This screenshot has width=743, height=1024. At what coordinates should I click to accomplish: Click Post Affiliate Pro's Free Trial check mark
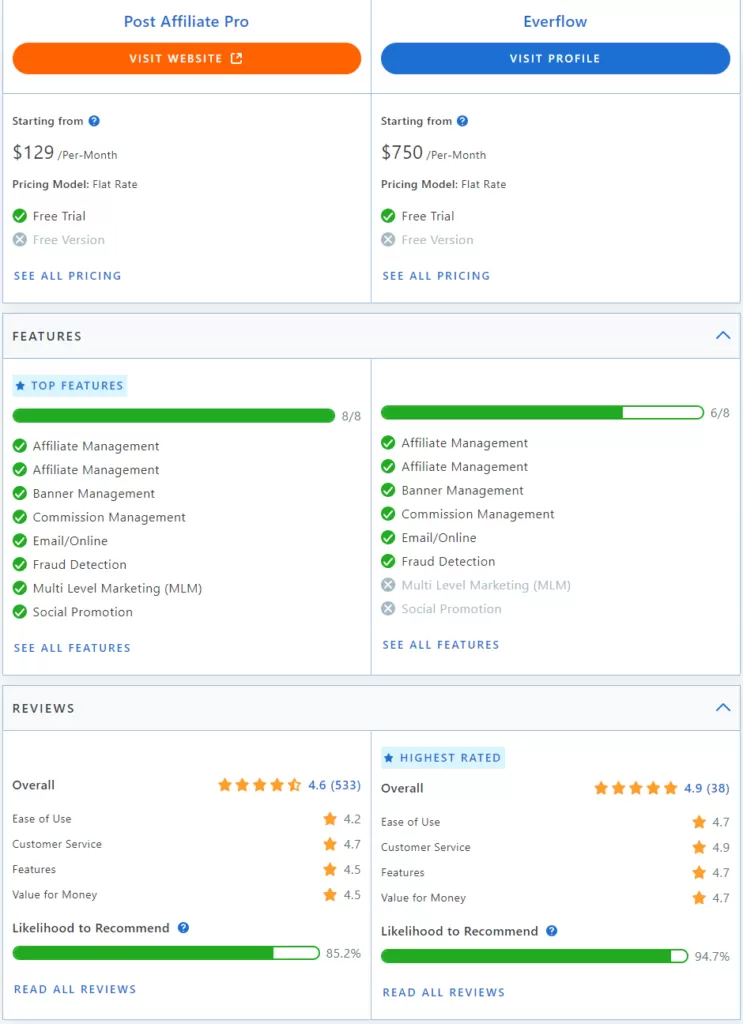click(20, 216)
